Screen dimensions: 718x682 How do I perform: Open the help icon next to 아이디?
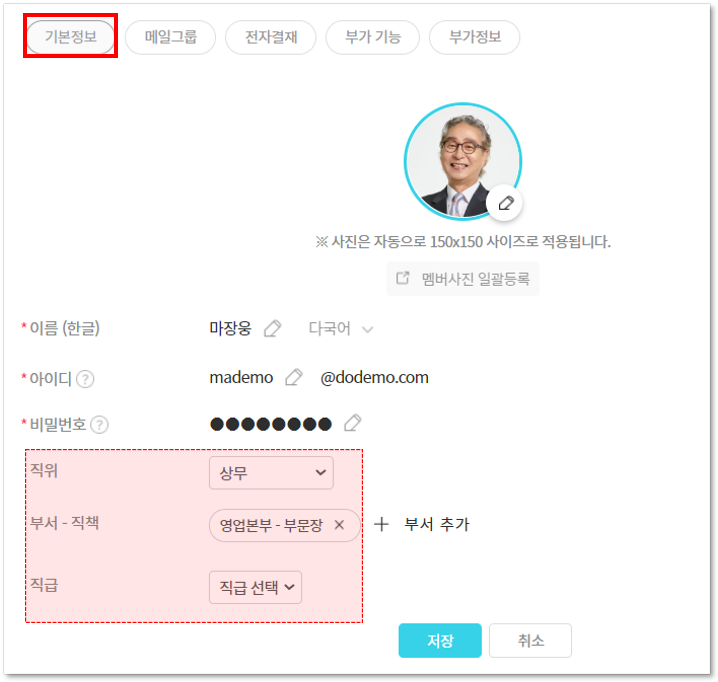[x=86, y=379]
